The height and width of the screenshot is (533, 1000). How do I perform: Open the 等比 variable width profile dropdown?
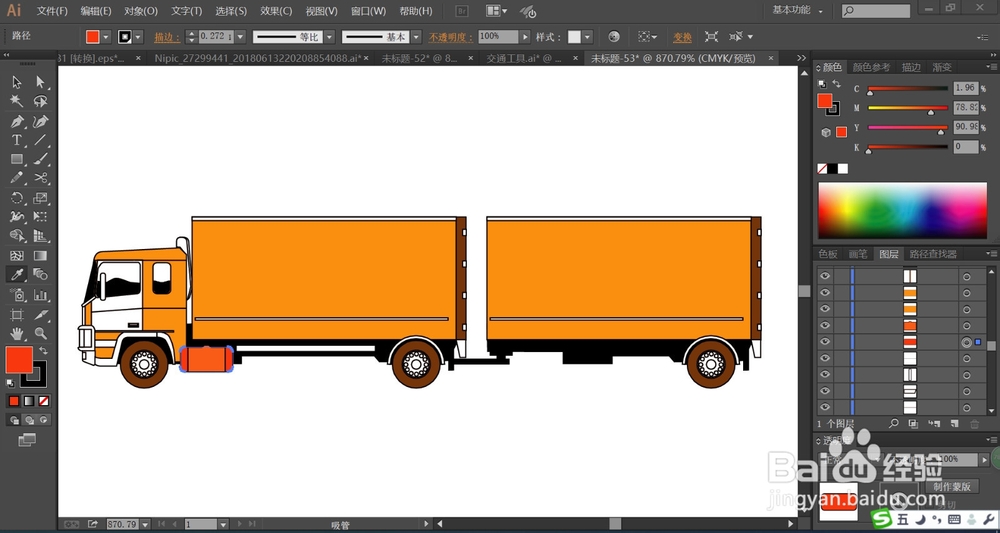330,37
